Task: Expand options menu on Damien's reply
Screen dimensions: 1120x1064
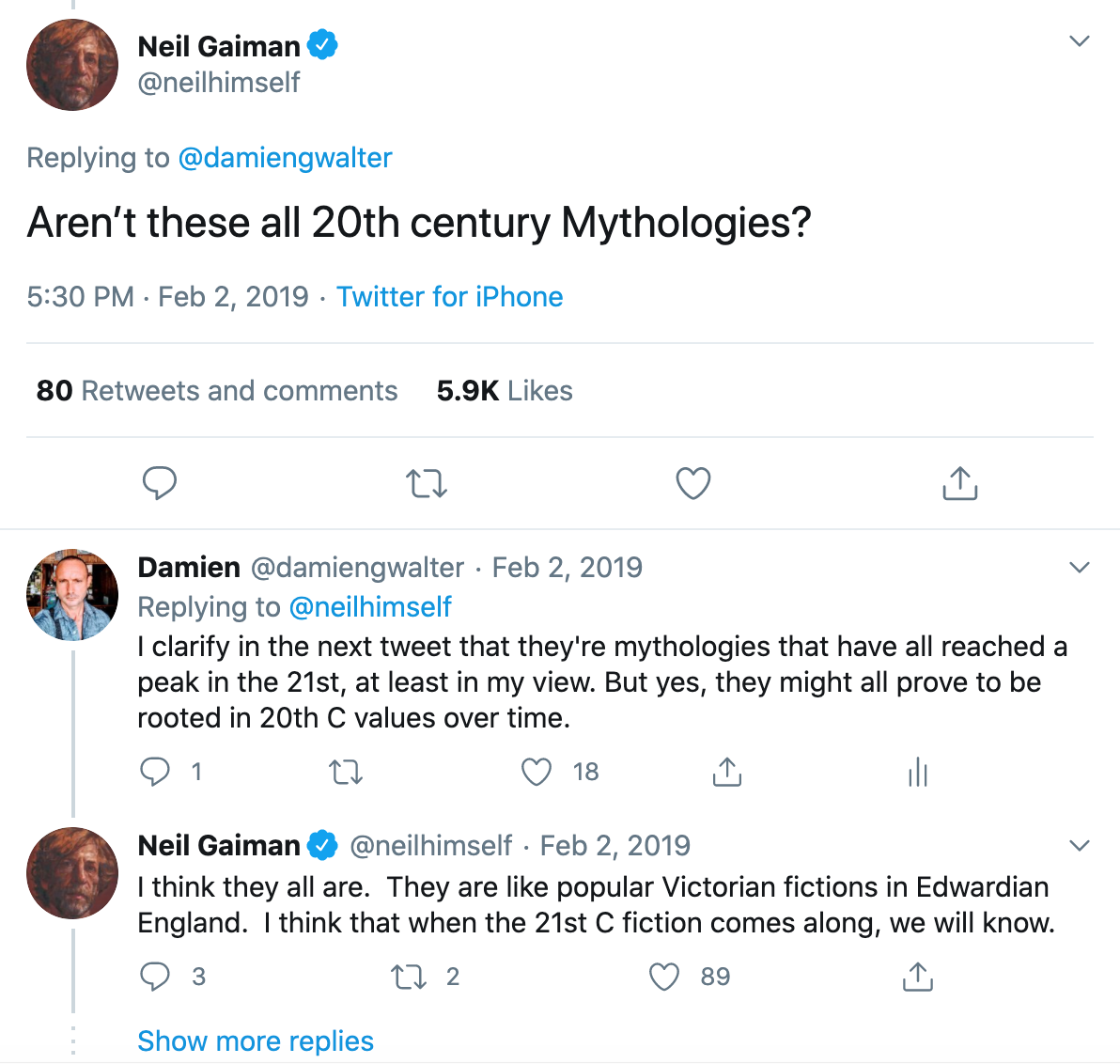Action: pos(1080,568)
